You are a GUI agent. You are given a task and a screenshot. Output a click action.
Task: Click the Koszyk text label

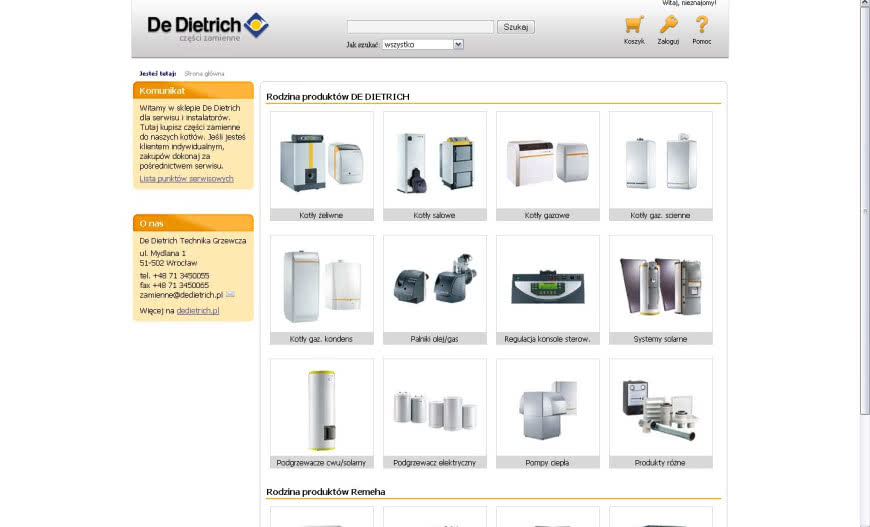click(634, 42)
